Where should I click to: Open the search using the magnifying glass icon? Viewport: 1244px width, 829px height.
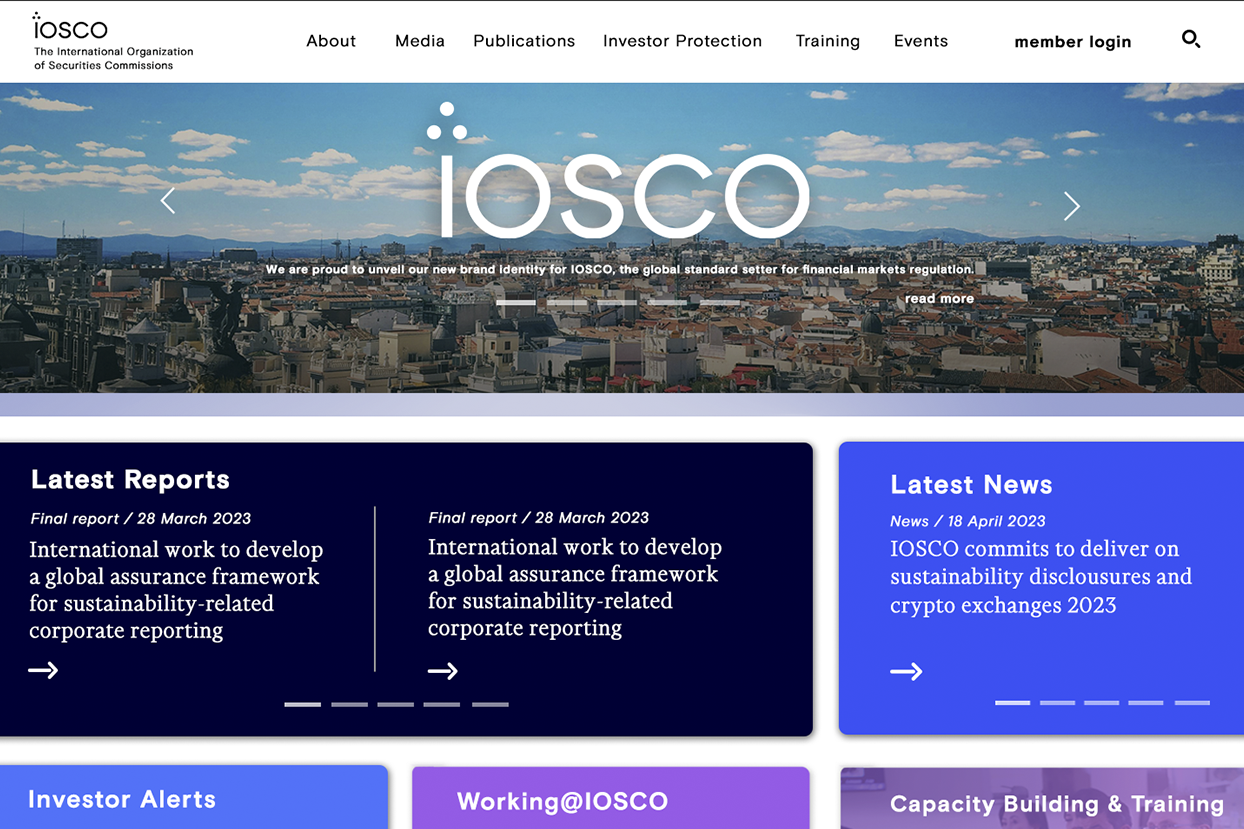pos(1191,40)
